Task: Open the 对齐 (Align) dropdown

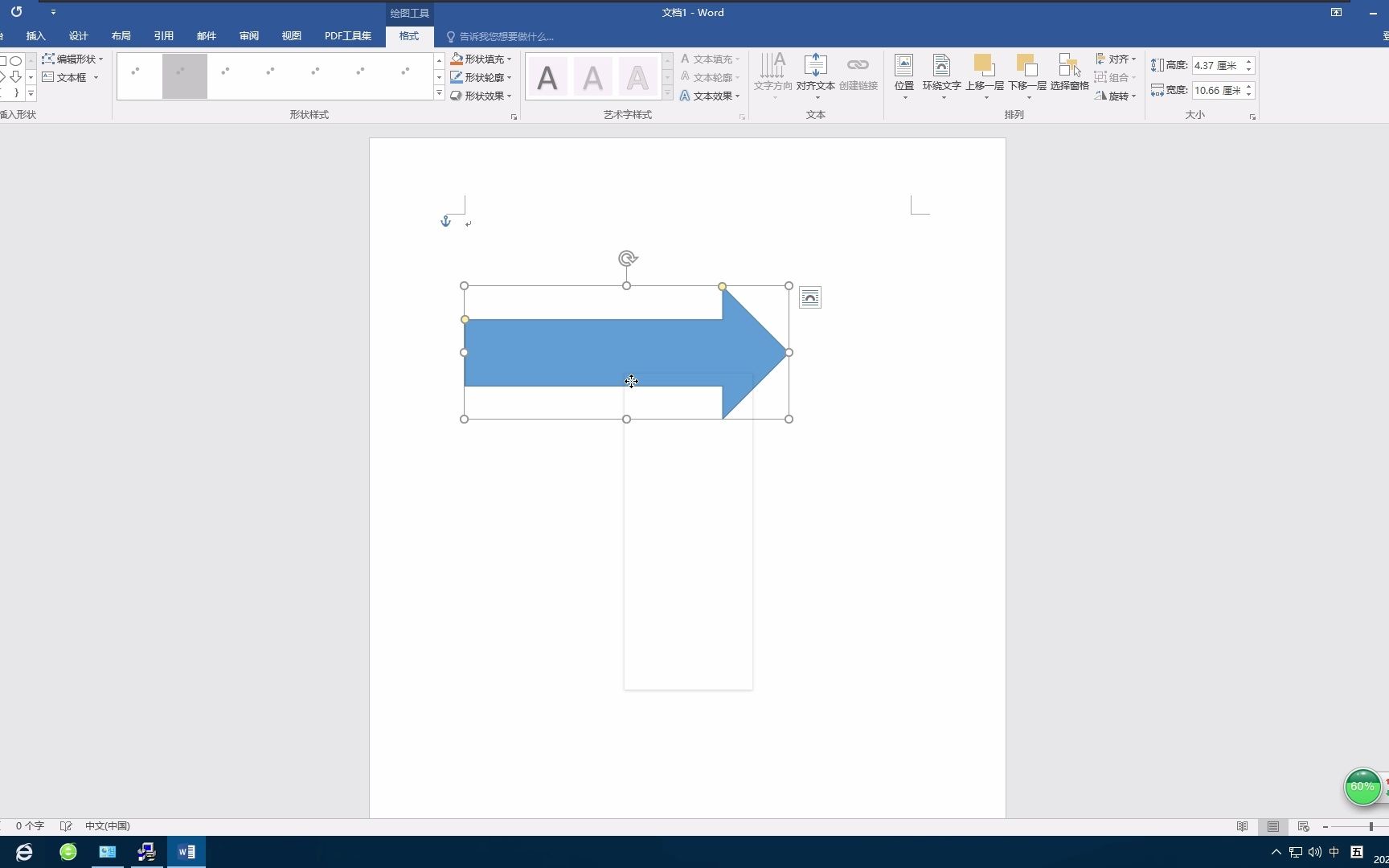Action: (x=1116, y=59)
